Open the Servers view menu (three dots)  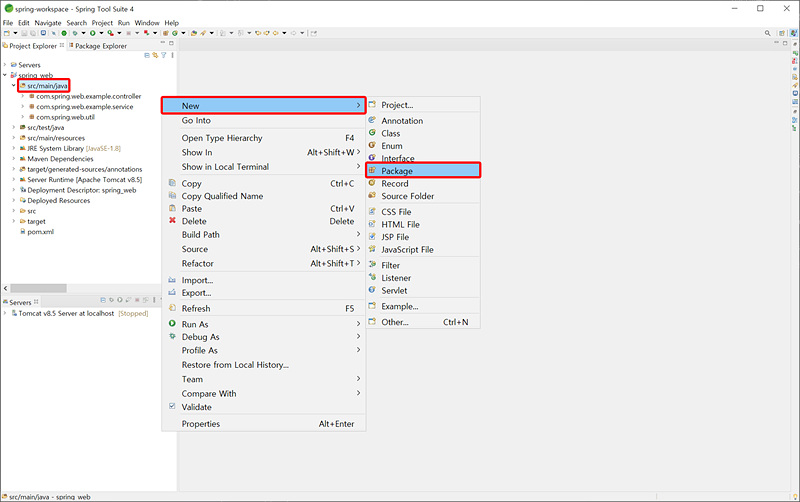[x=154, y=300]
